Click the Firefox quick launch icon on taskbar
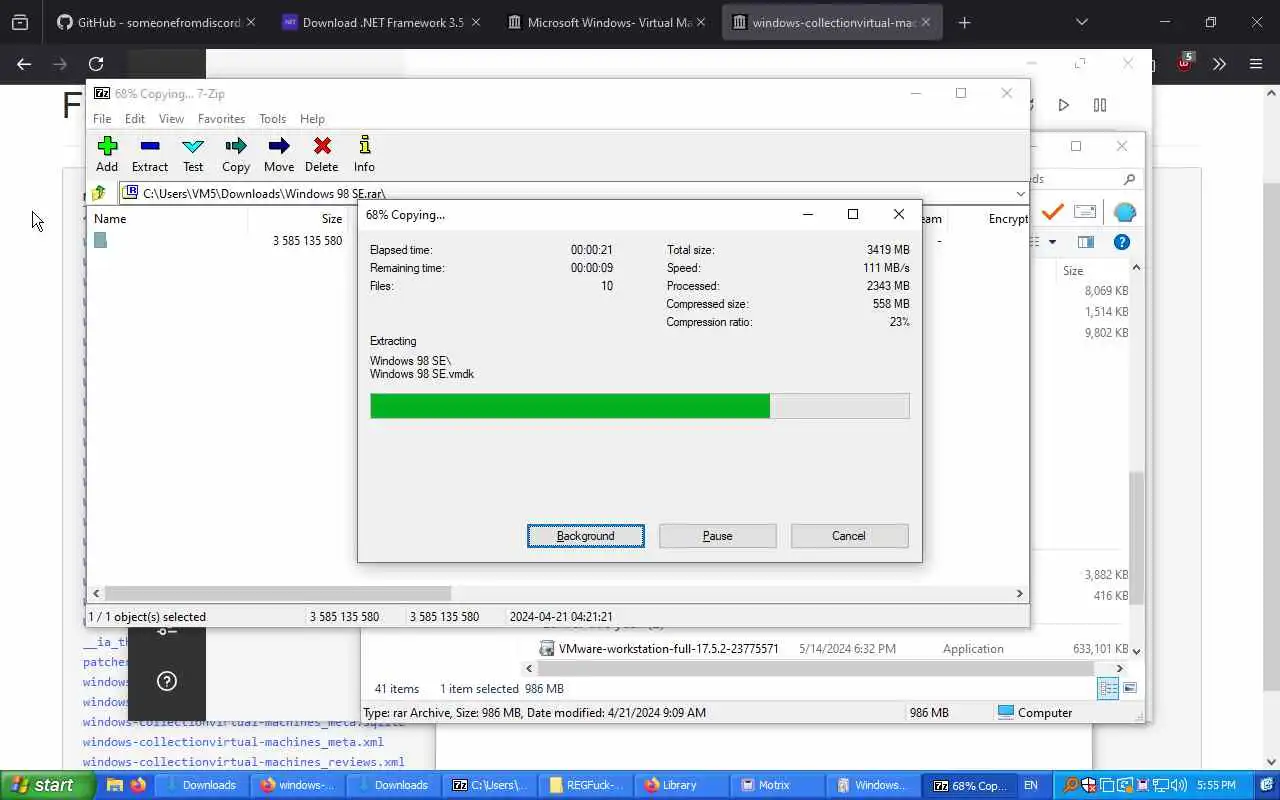1280x800 pixels. coord(138,785)
